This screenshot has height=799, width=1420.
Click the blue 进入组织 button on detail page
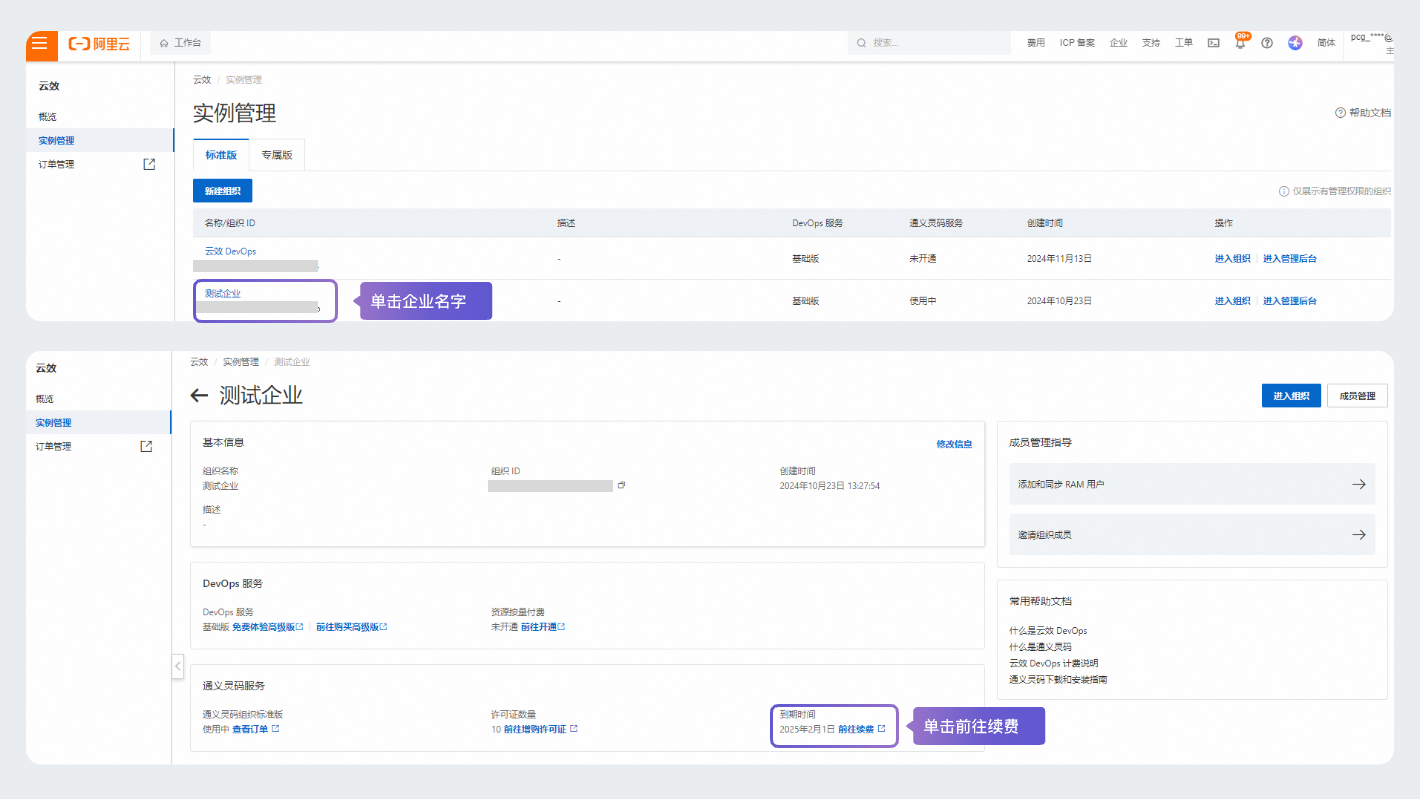tap(1291, 396)
